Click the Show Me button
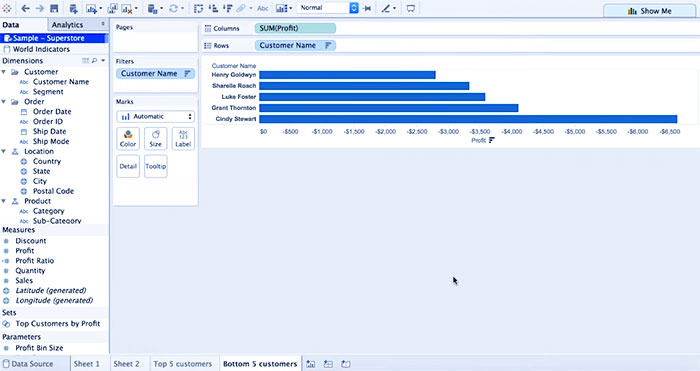This screenshot has height=371, width=700. (x=650, y=11)
